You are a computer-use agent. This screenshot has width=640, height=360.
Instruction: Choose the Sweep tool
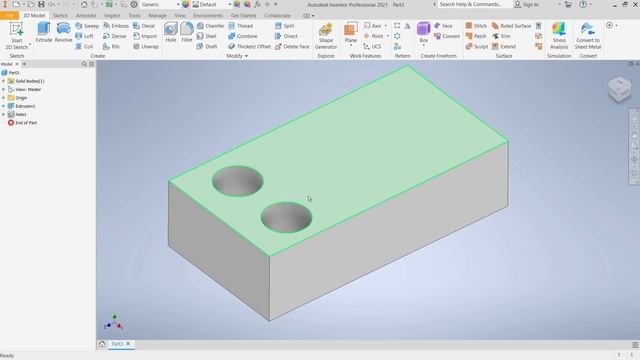point(87,26)
